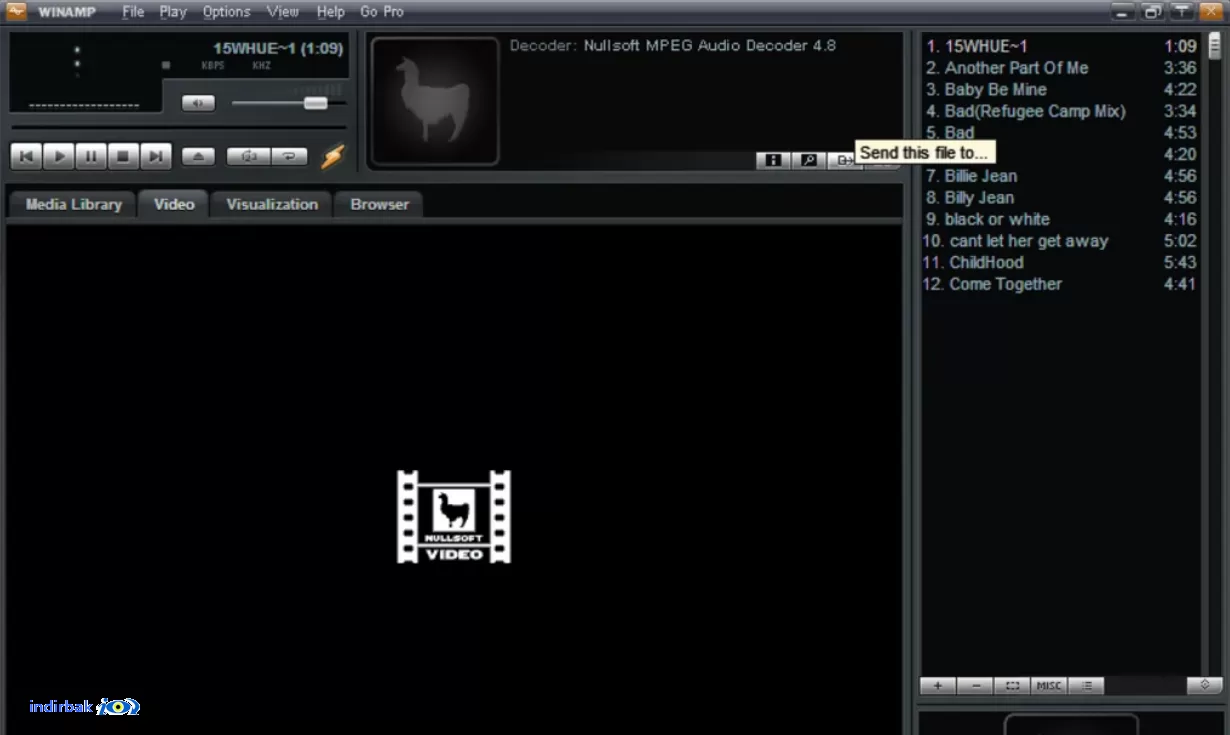The image size is (1230, 735).
Task: Click the song seek bar
Action: coord(178,127)
